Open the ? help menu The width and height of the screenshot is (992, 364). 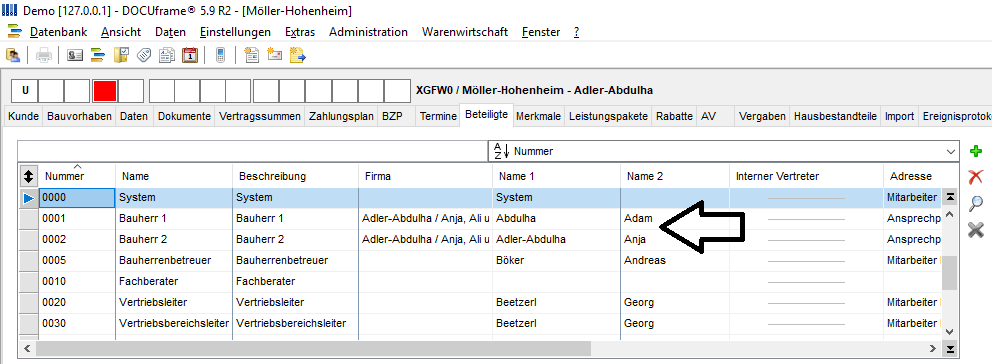pyautogui.click(x=576, y=32)
